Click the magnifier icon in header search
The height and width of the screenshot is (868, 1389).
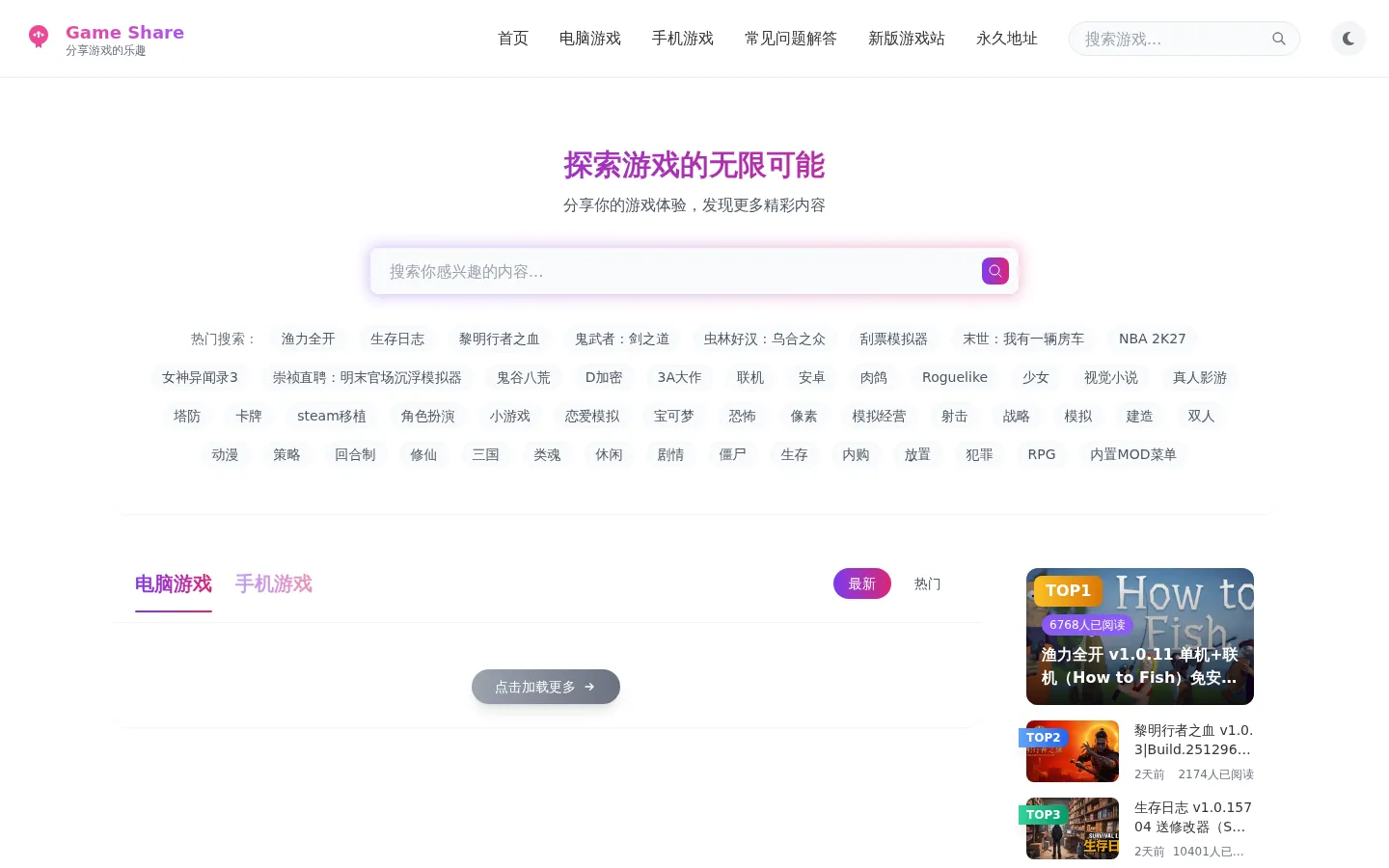1279,39
